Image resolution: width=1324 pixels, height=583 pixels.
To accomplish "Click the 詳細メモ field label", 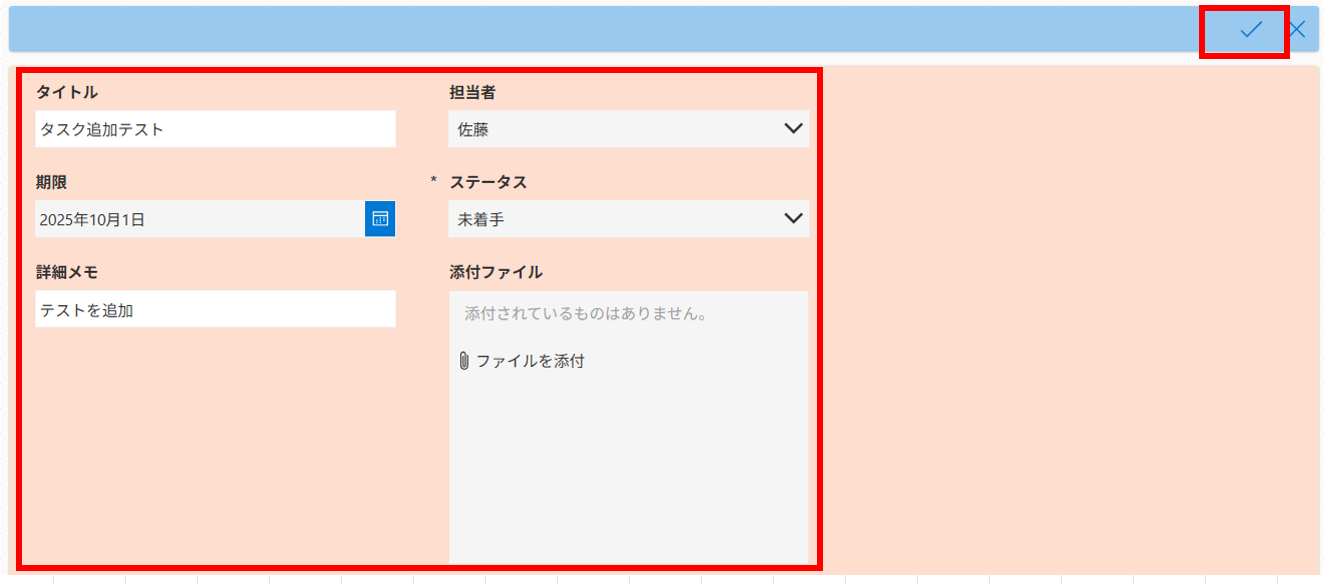I will (x=67, y=272).
